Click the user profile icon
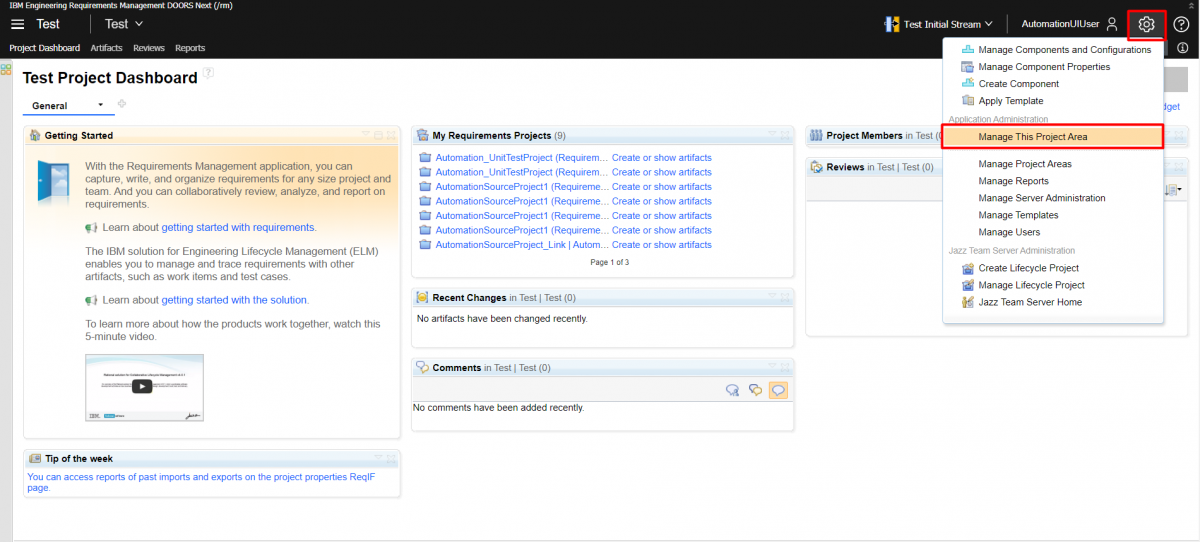1200x542 pixels. (x=1112, y=24)
